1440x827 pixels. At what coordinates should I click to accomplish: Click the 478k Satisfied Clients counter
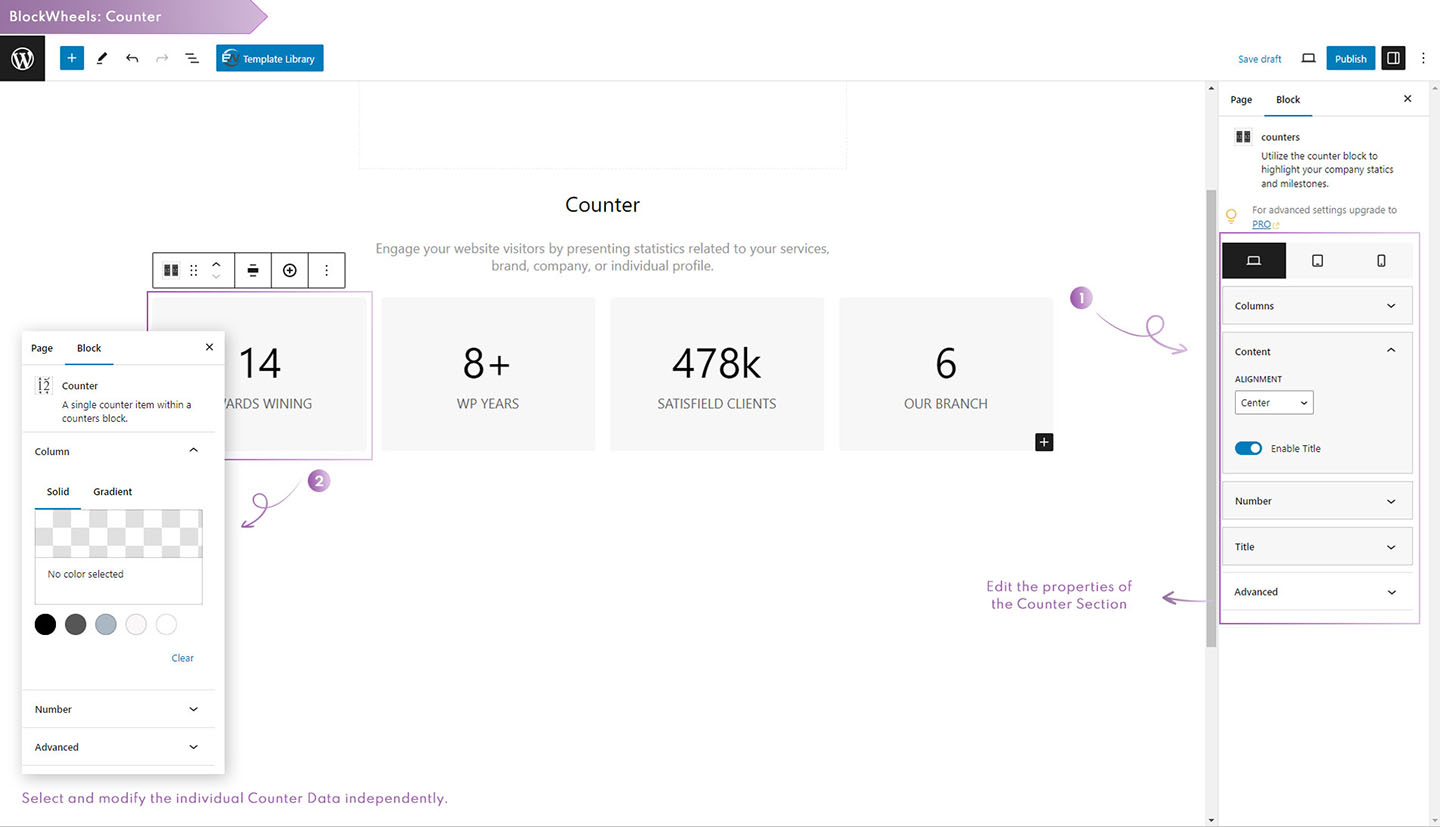point(716,374)
